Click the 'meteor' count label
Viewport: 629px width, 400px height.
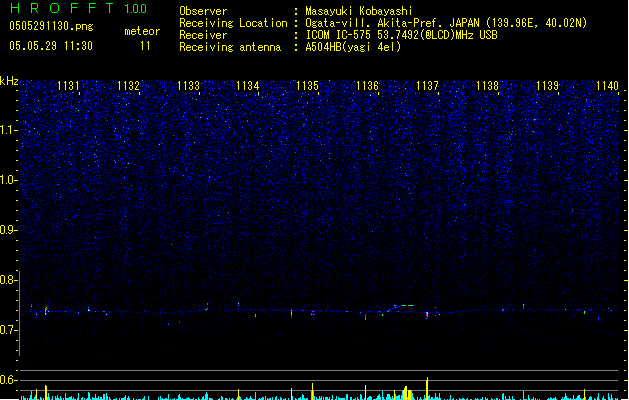(x=142, y=31)
